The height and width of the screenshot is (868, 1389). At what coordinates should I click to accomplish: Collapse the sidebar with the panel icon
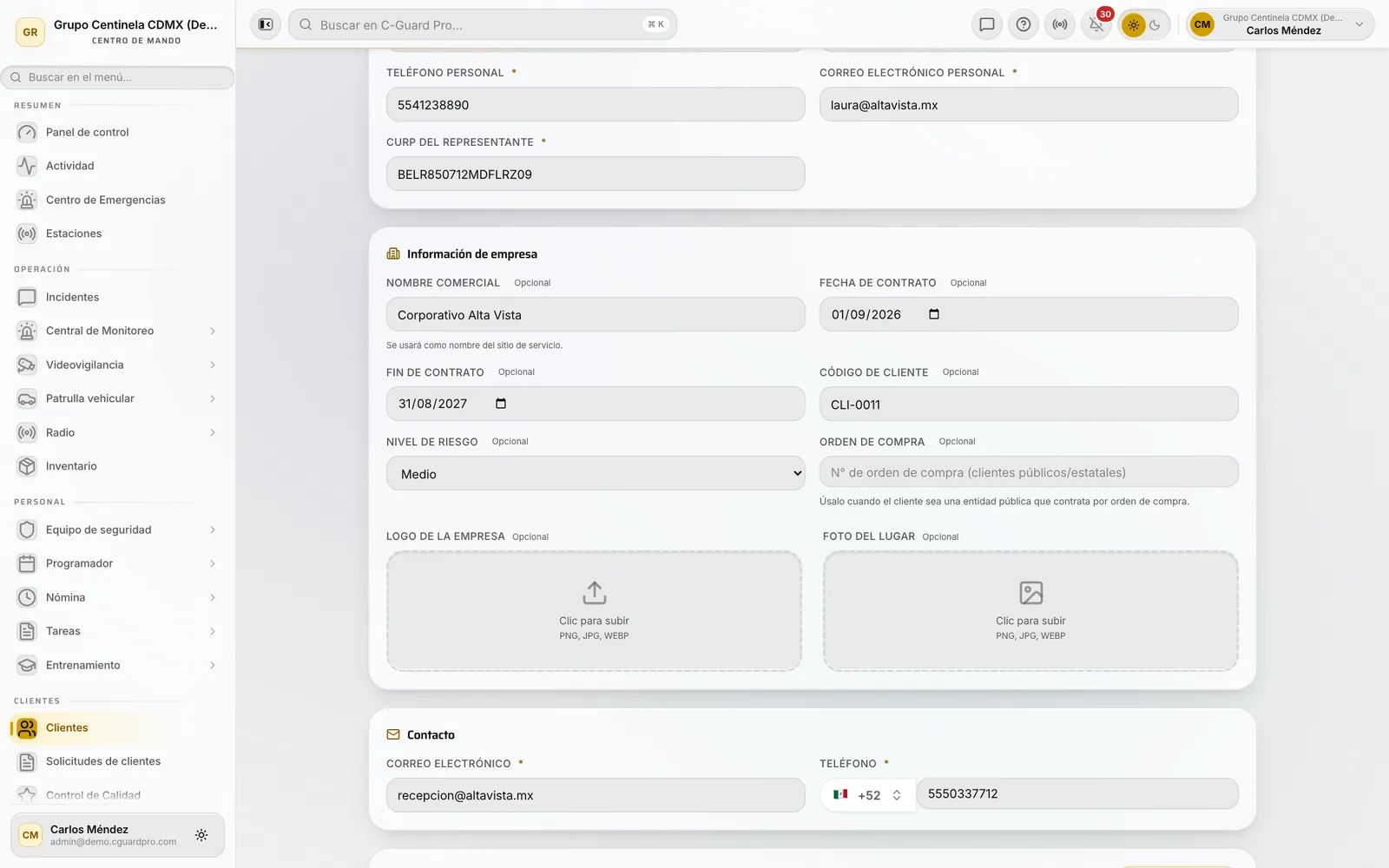tap(266, 24)
